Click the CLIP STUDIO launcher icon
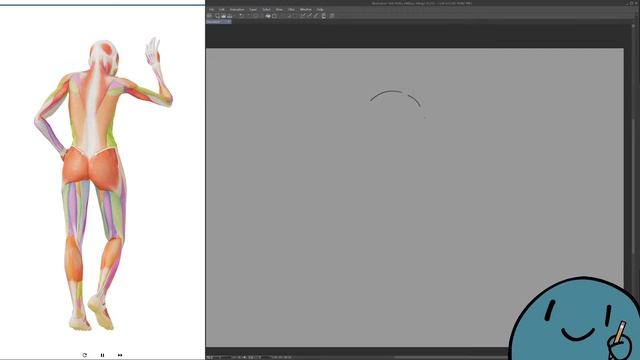 (209, 16)
